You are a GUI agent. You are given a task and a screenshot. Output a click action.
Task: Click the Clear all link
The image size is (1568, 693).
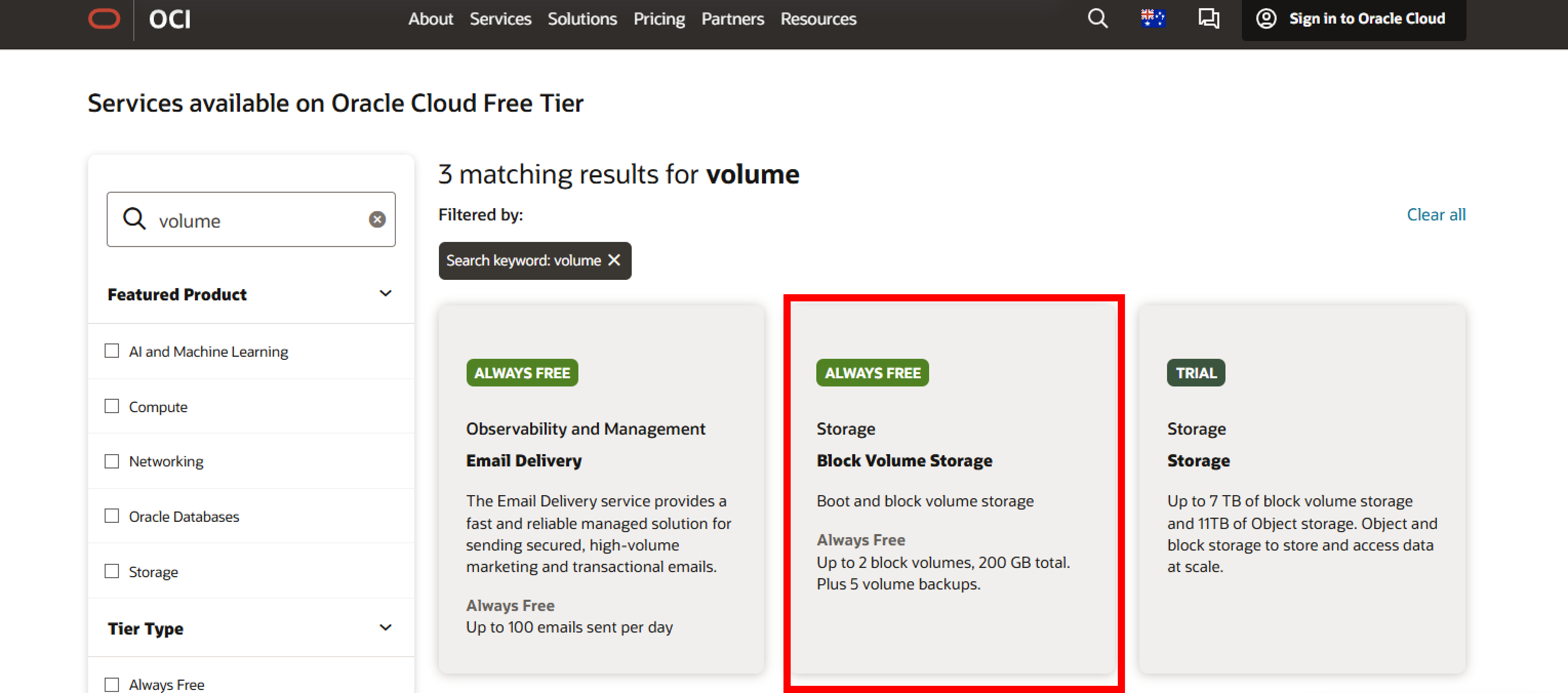pos(1435,215)
